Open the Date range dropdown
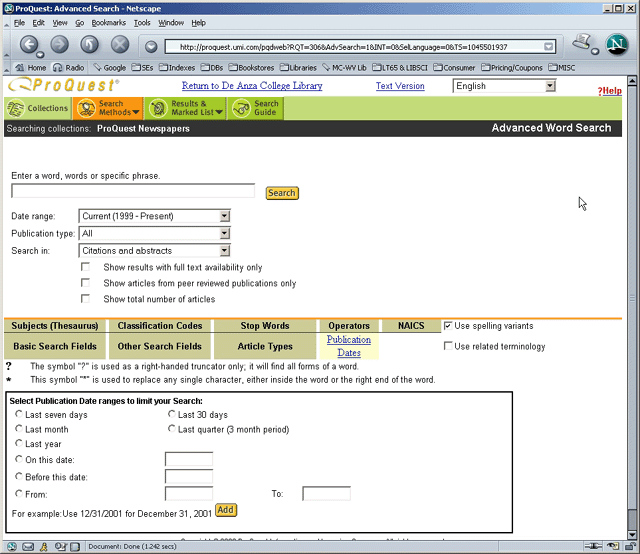Image resolution: width=640 pixels, height=554 pixels. [224, 216]
